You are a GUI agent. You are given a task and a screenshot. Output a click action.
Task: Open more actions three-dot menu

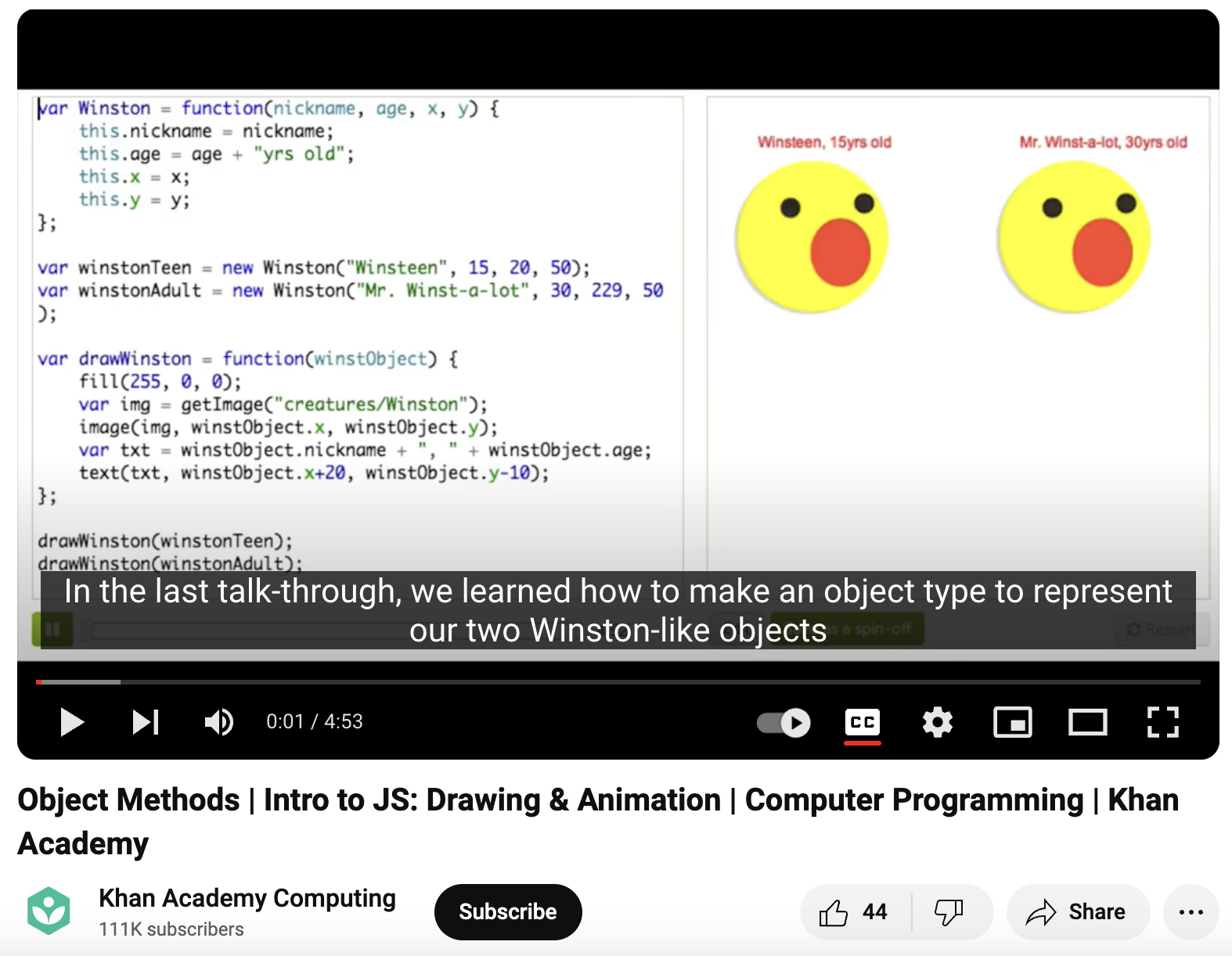tap(1191, 911)
